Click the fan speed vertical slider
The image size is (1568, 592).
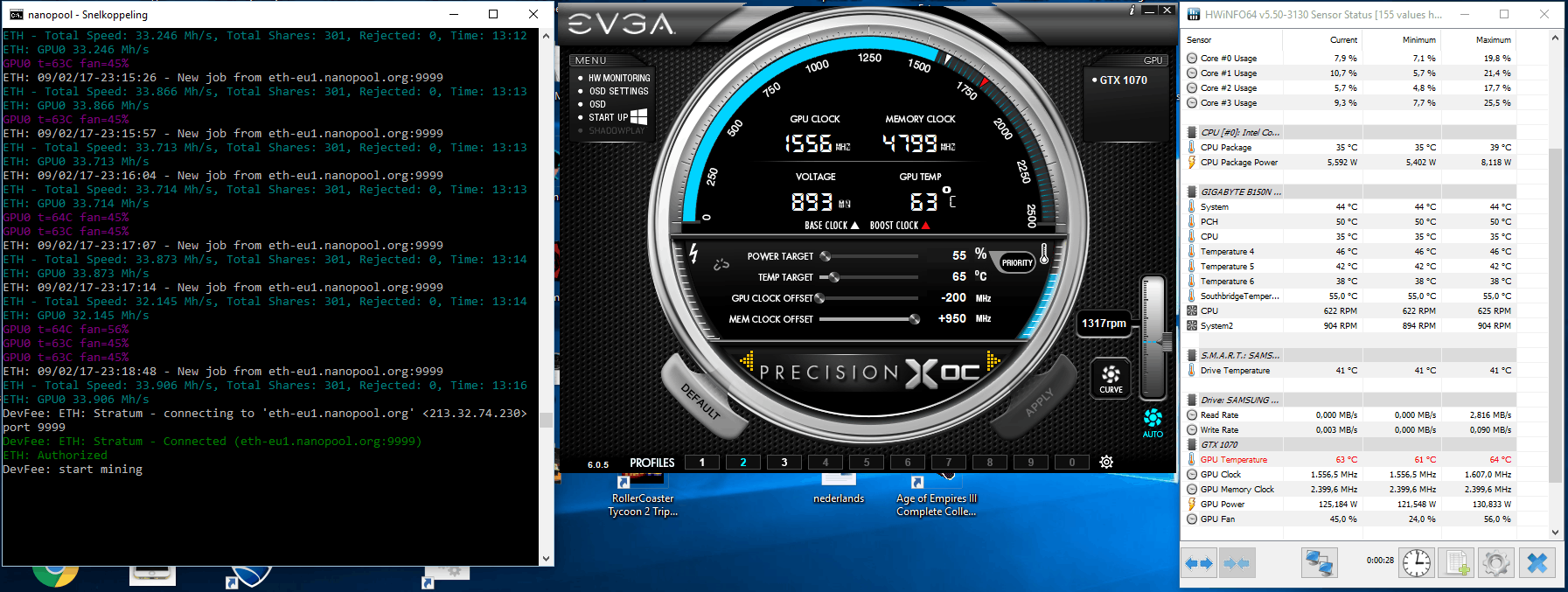tap(1153, 338)
